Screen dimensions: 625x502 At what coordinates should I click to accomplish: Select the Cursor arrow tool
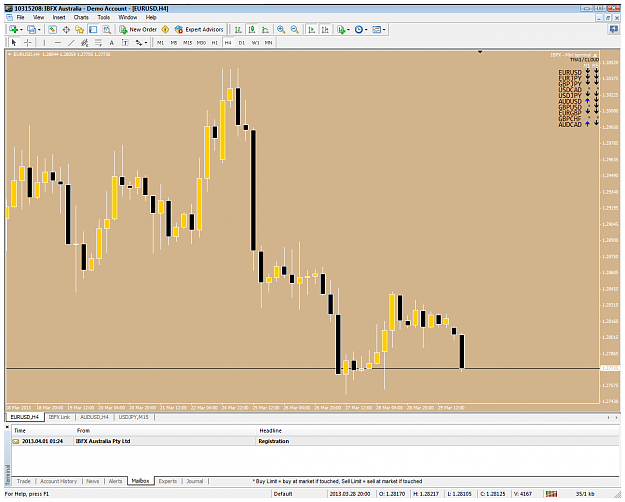[x=14, y=42]
